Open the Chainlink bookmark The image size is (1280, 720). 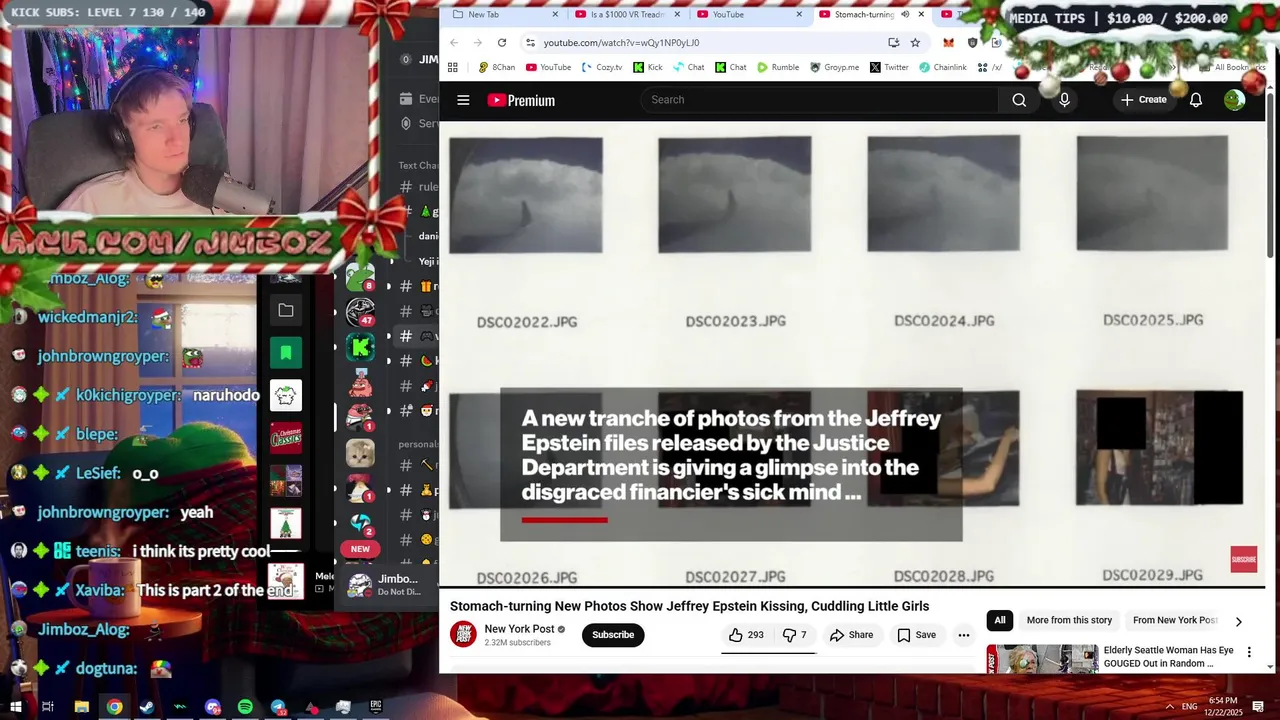(942, 67)
